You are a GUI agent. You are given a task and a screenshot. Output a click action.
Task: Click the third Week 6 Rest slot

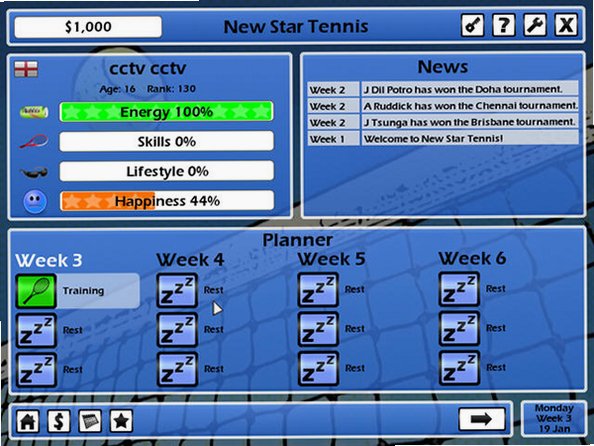(459, 368)
